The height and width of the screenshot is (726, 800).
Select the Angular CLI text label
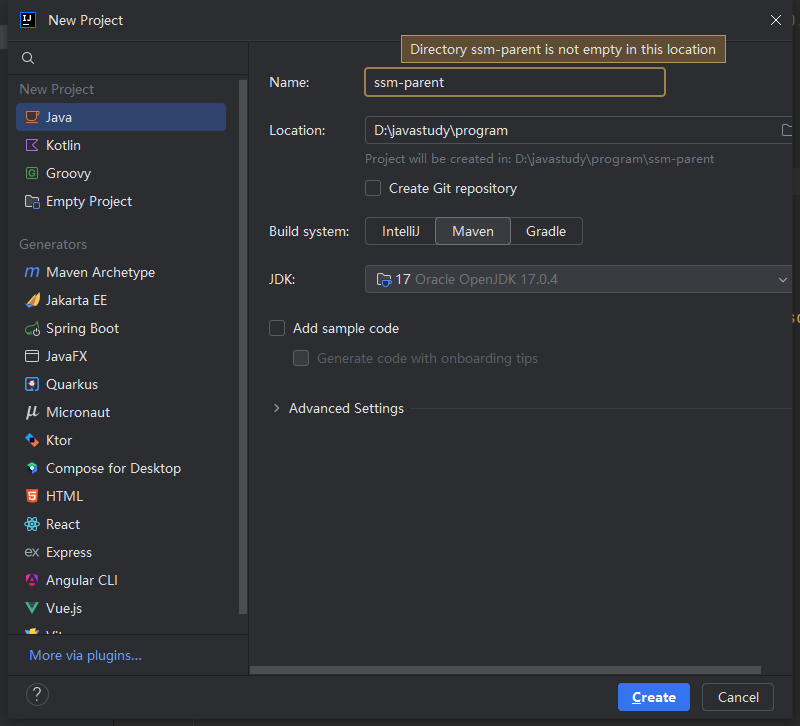coord(82,581)
